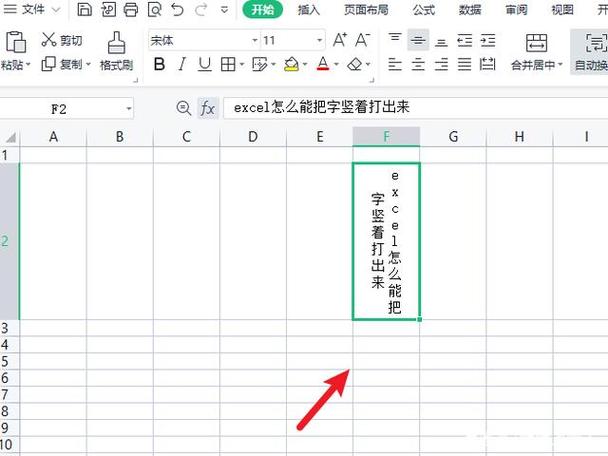Click the increase indent icon

(488, 40)
